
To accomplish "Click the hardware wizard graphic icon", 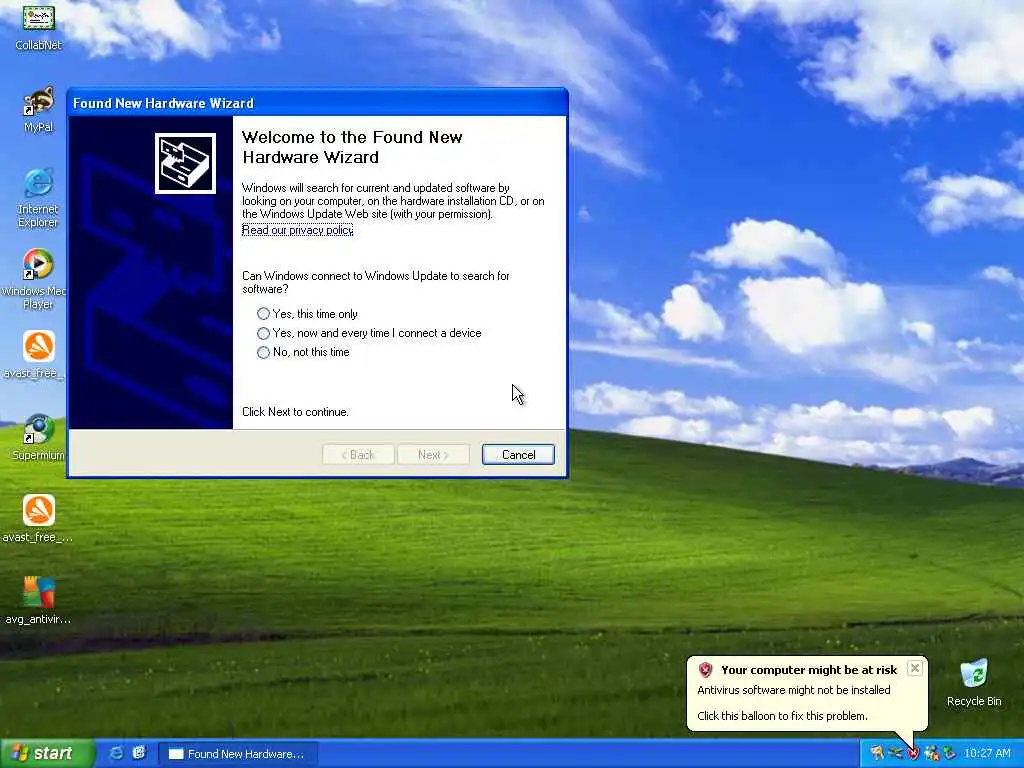I will click(185, 163).
